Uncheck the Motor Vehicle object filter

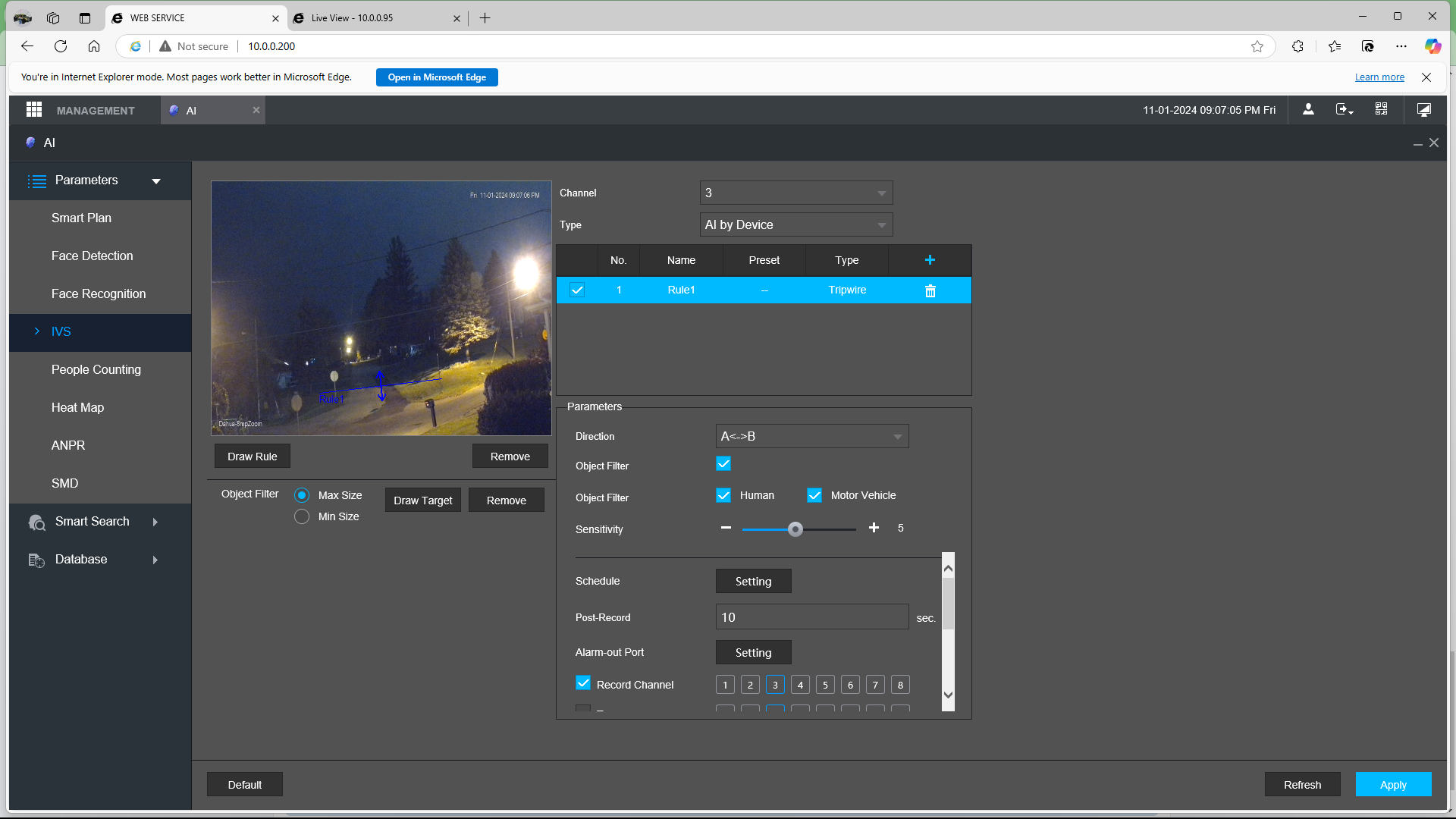click(x=814, y=495)
